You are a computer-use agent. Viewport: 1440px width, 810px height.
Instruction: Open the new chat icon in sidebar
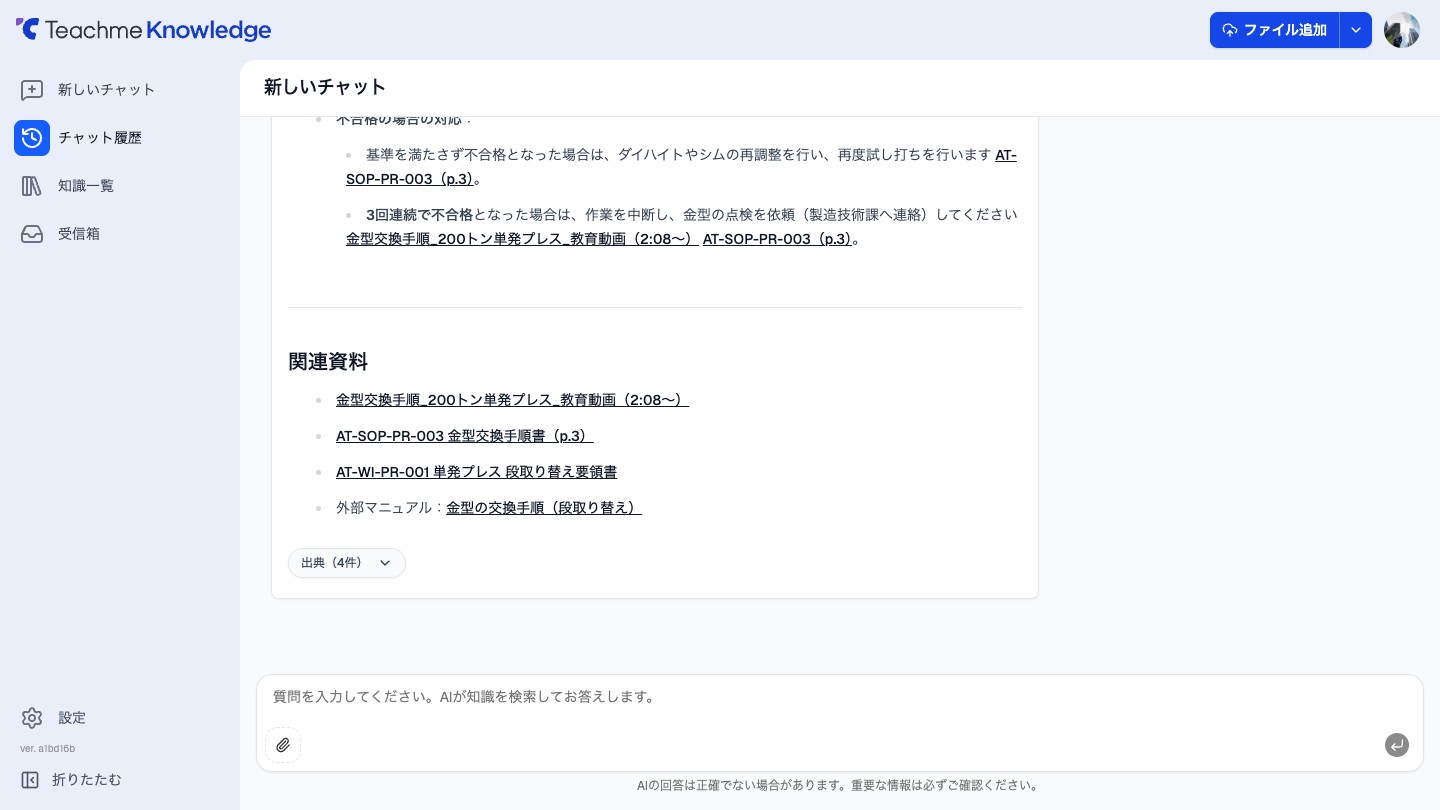[x=32, y=90]
